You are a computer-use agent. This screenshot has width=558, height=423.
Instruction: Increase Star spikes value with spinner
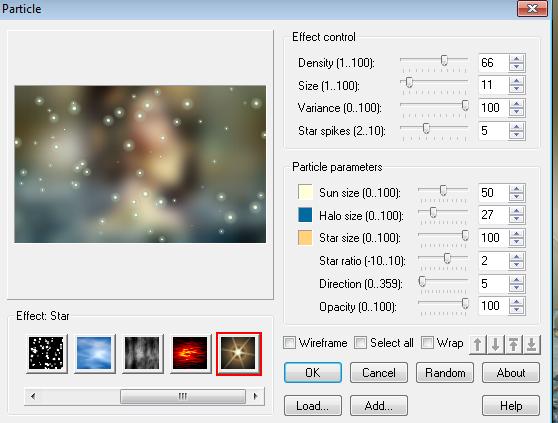516,127
